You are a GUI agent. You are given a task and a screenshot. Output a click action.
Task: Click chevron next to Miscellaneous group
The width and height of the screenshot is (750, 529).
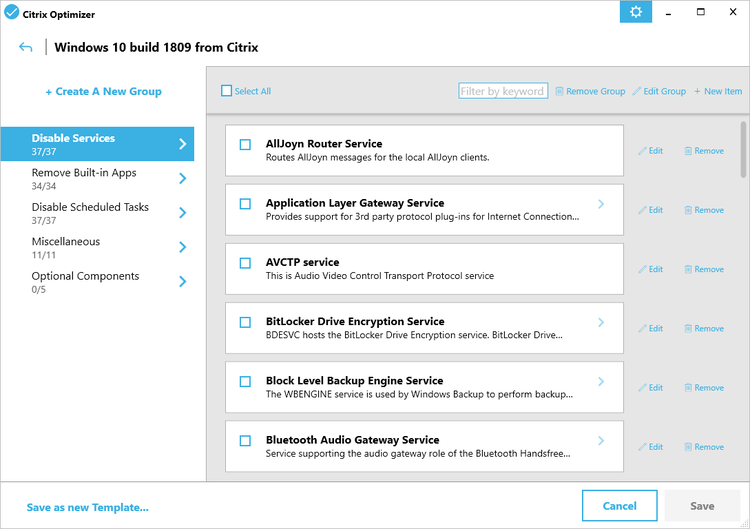coord(182,247)
